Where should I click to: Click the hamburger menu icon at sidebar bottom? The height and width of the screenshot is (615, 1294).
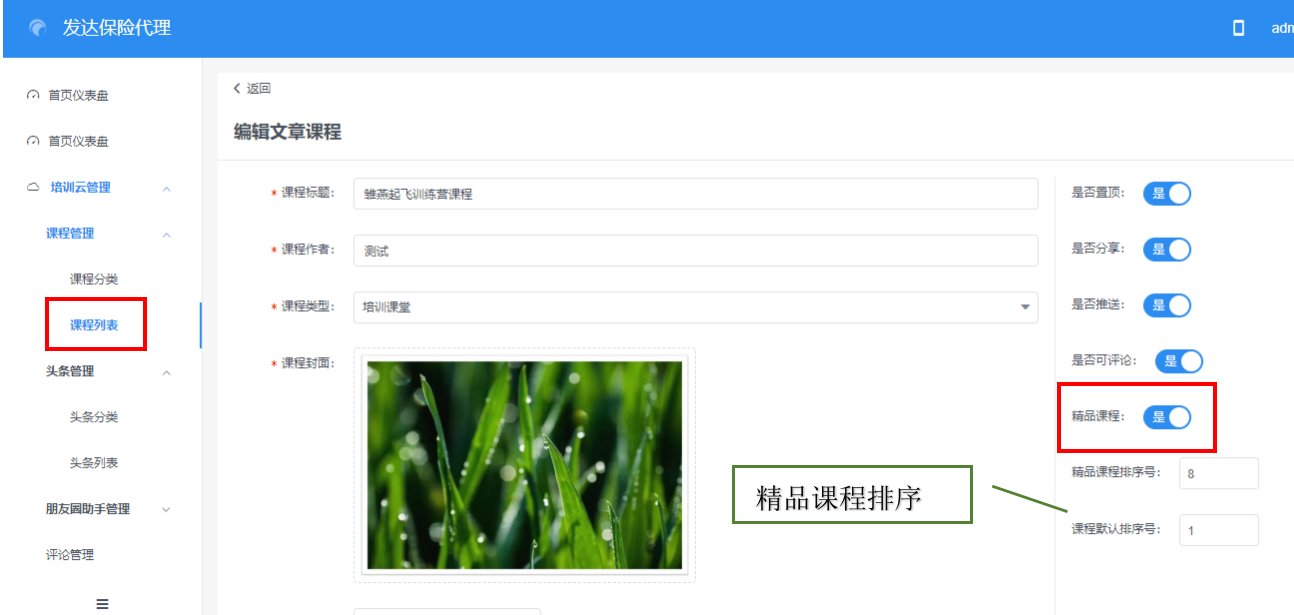click(102, 603)
